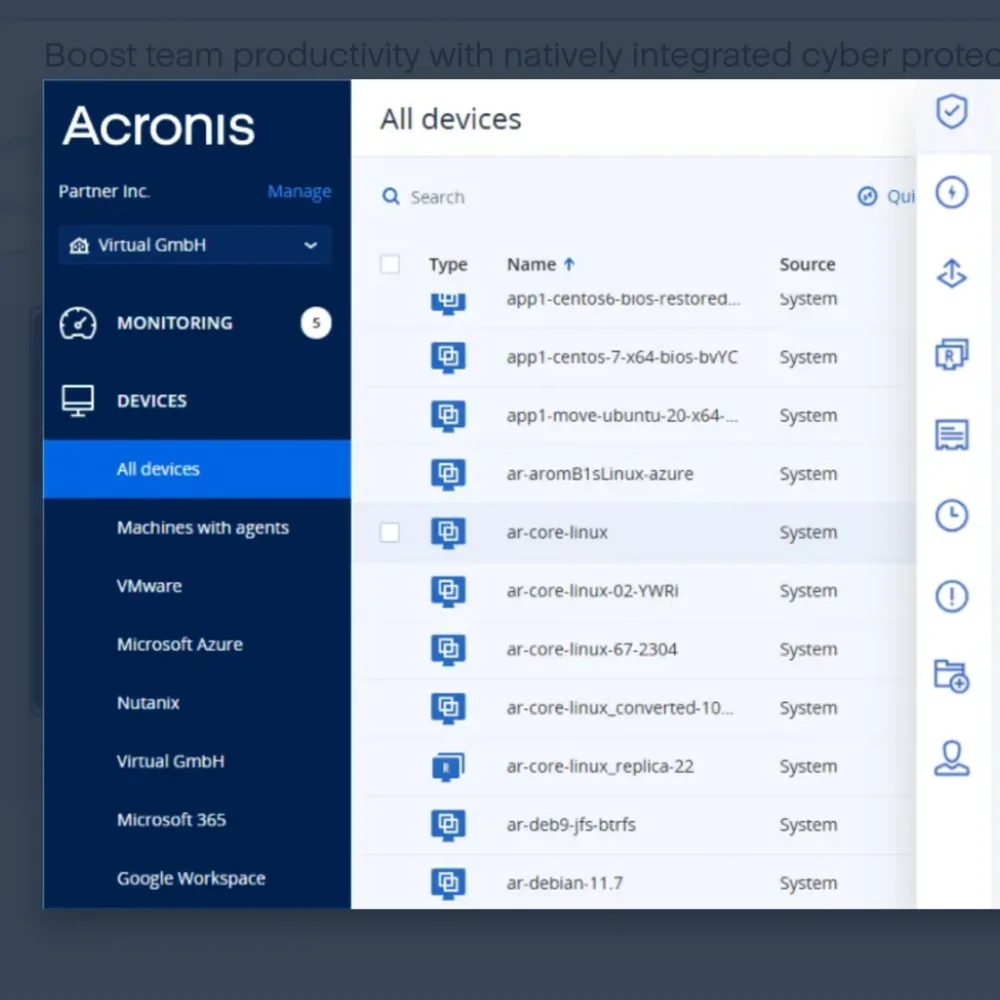Select the lightning quick actions icon
This screenshot has height=1000, width=1000.
pyautogui.click(x=951, y=193)
